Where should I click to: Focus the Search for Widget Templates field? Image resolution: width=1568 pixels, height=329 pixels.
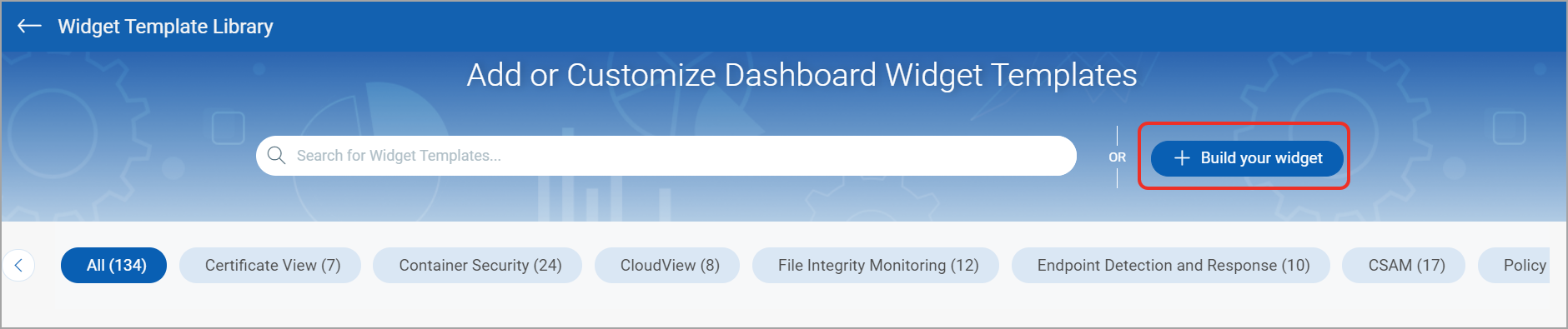pyautogui.click(x=666, y=156)
